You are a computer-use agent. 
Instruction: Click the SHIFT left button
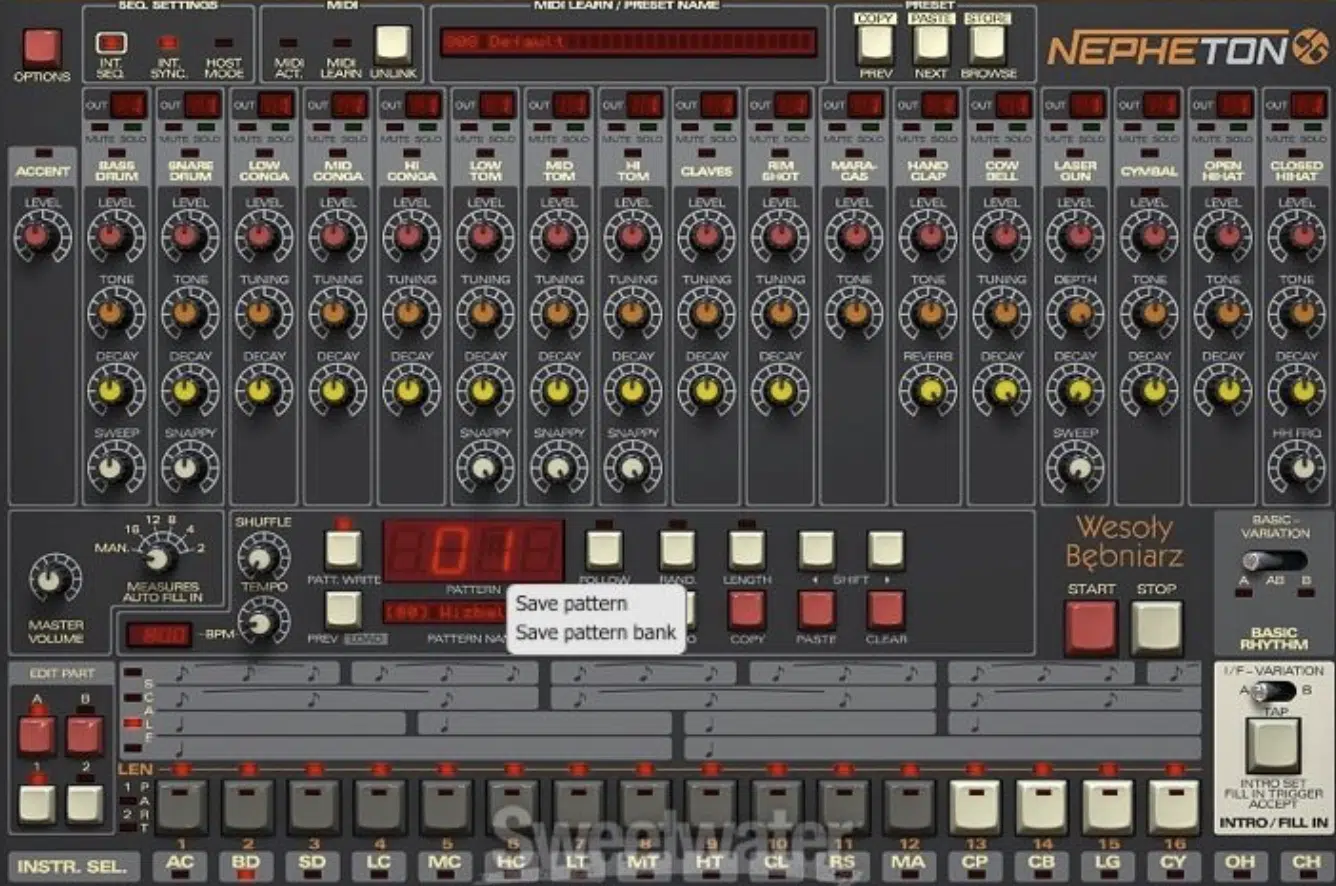[x=816, y=550]
